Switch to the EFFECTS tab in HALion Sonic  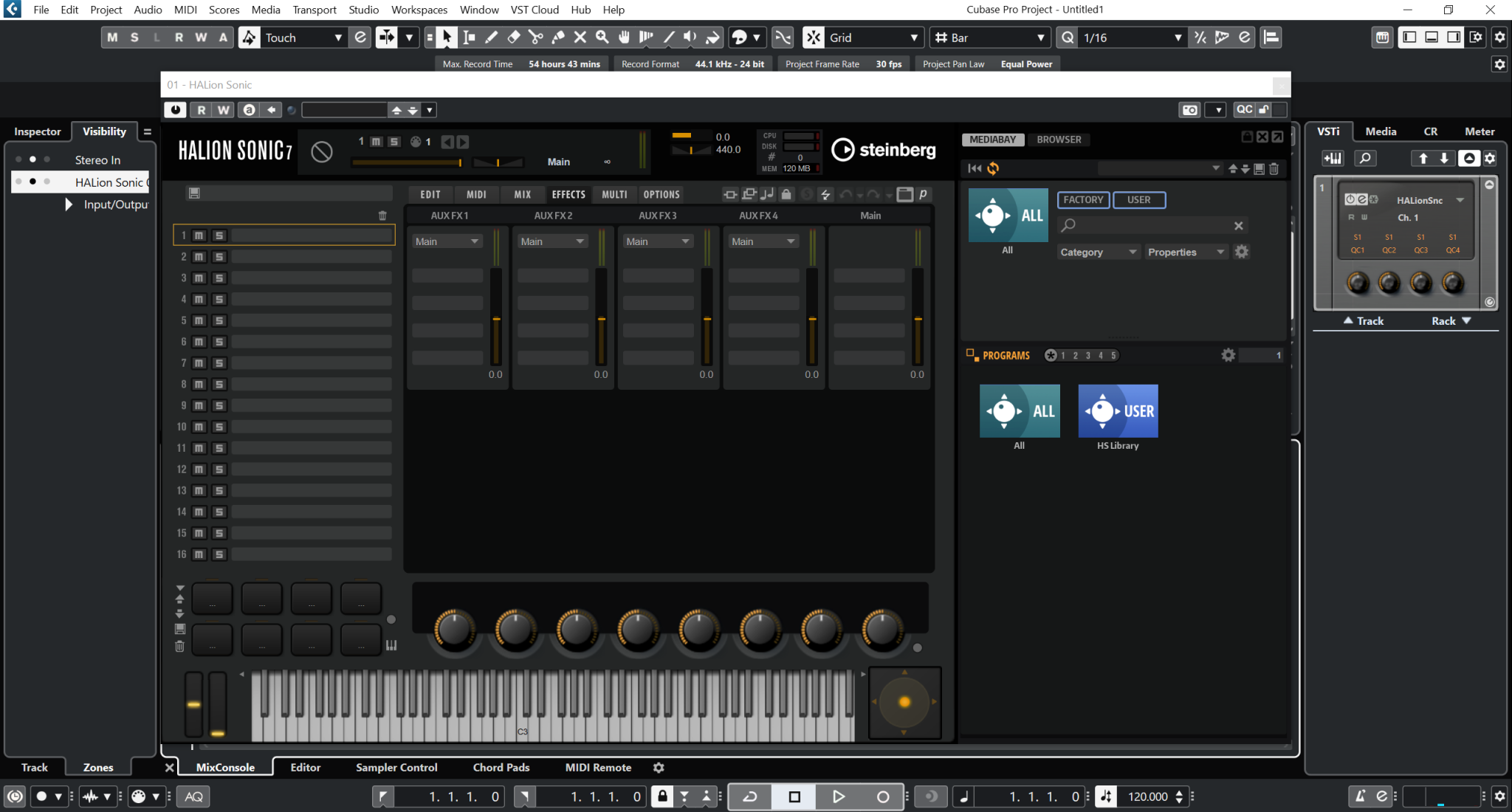567,194
